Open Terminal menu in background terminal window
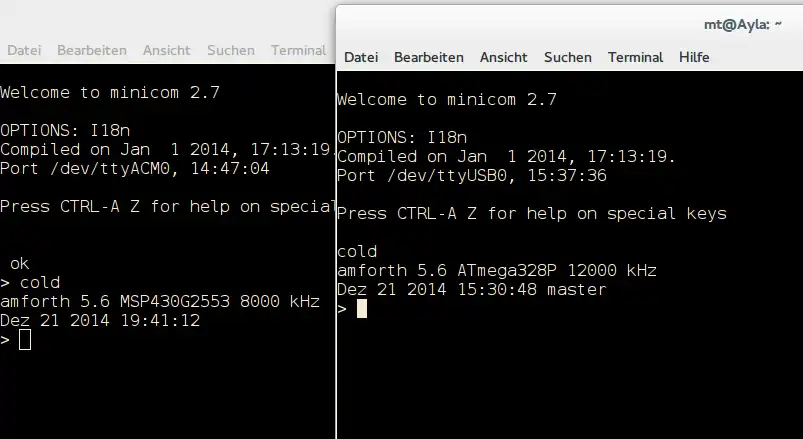 [298, 50]
